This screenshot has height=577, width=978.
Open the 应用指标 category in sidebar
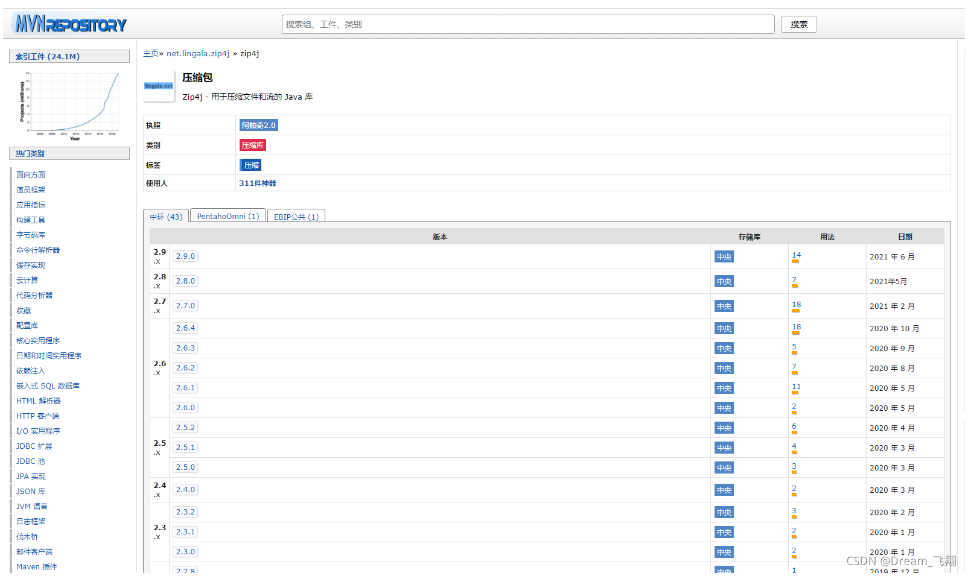pos(31,205)
